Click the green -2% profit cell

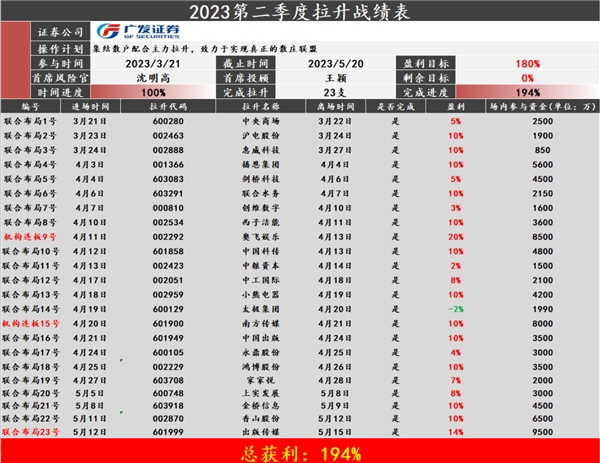coord(455,309)
